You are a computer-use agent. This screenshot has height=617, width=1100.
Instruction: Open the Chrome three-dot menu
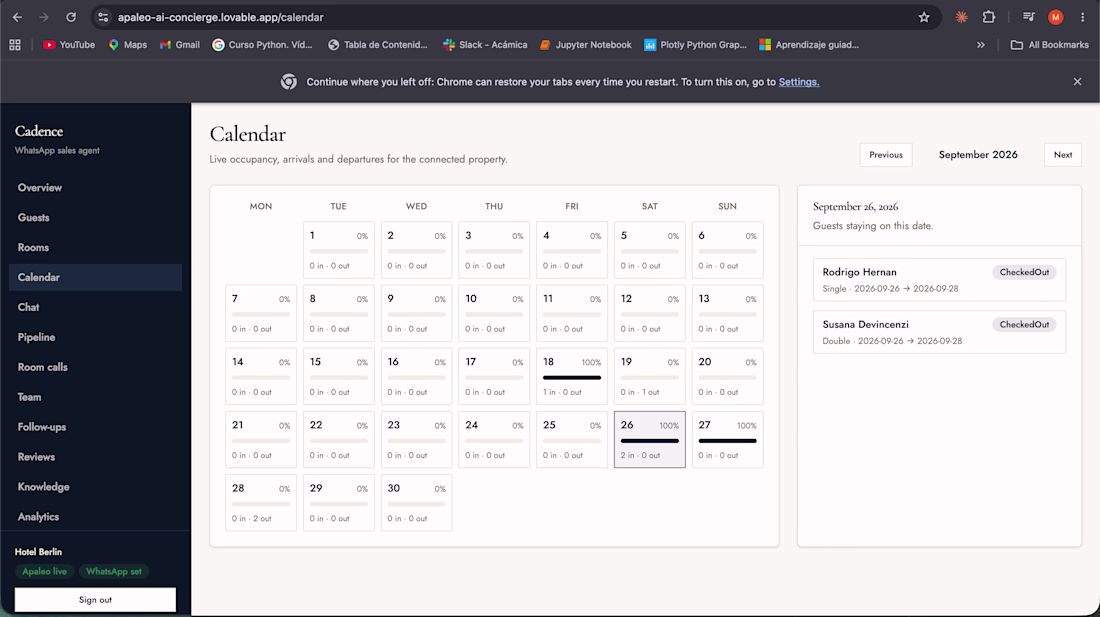click(x=1082, y=18)
